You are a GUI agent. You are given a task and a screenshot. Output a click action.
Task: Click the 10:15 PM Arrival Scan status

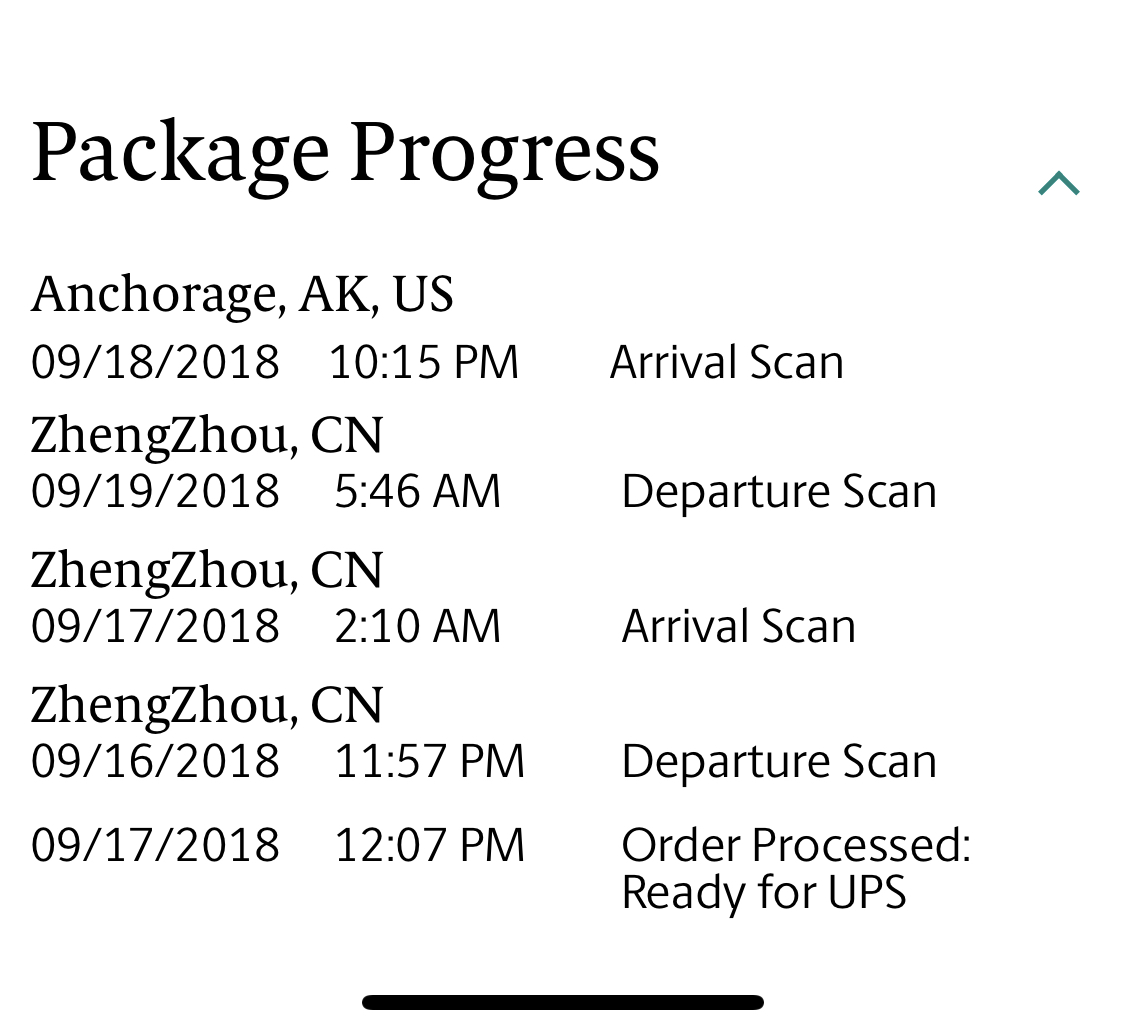coord(726,362)
